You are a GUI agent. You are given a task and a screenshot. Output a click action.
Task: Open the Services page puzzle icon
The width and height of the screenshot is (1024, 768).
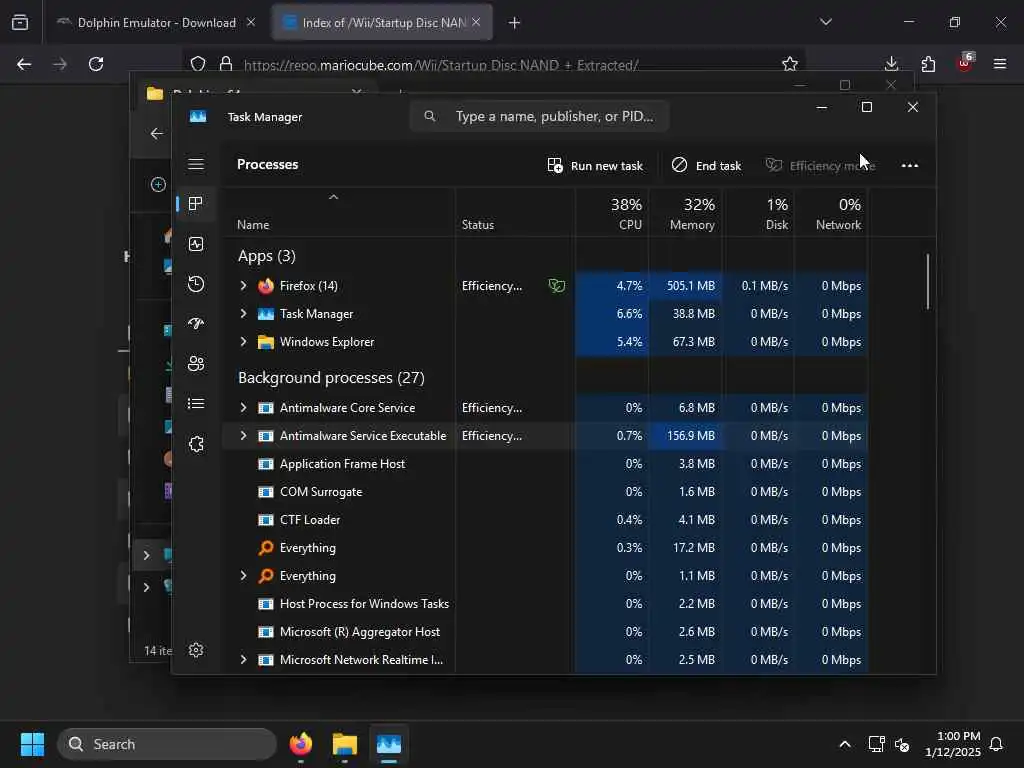pos(196,444)
